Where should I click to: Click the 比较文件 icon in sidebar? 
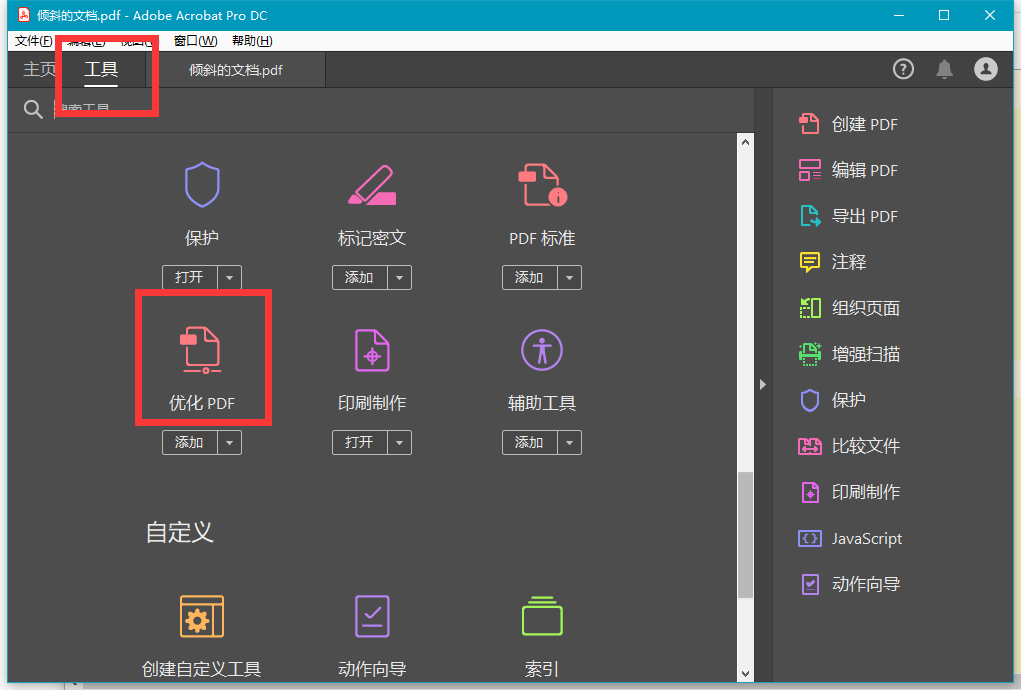(809, 446)
